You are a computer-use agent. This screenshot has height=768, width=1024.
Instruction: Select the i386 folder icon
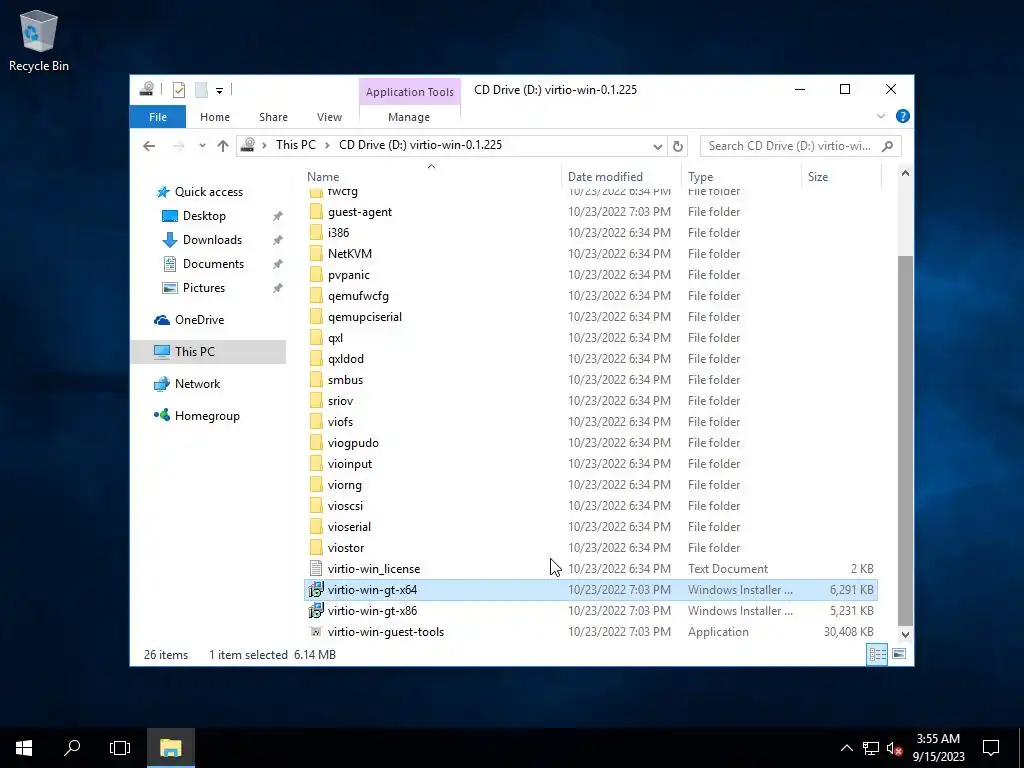click(x=316, y=232)
